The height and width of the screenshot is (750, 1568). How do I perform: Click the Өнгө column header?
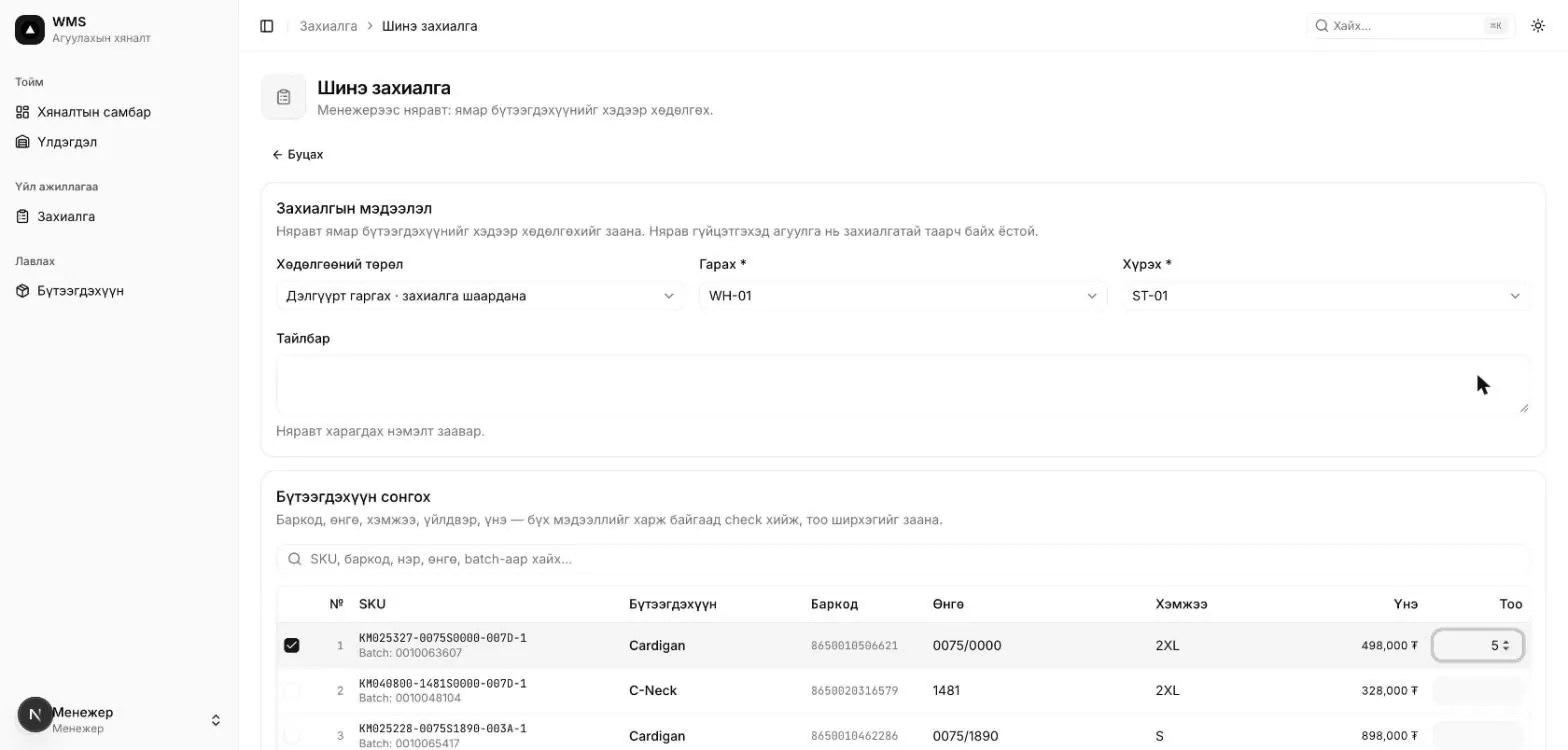pyautogui.click(x=948, y=604)
